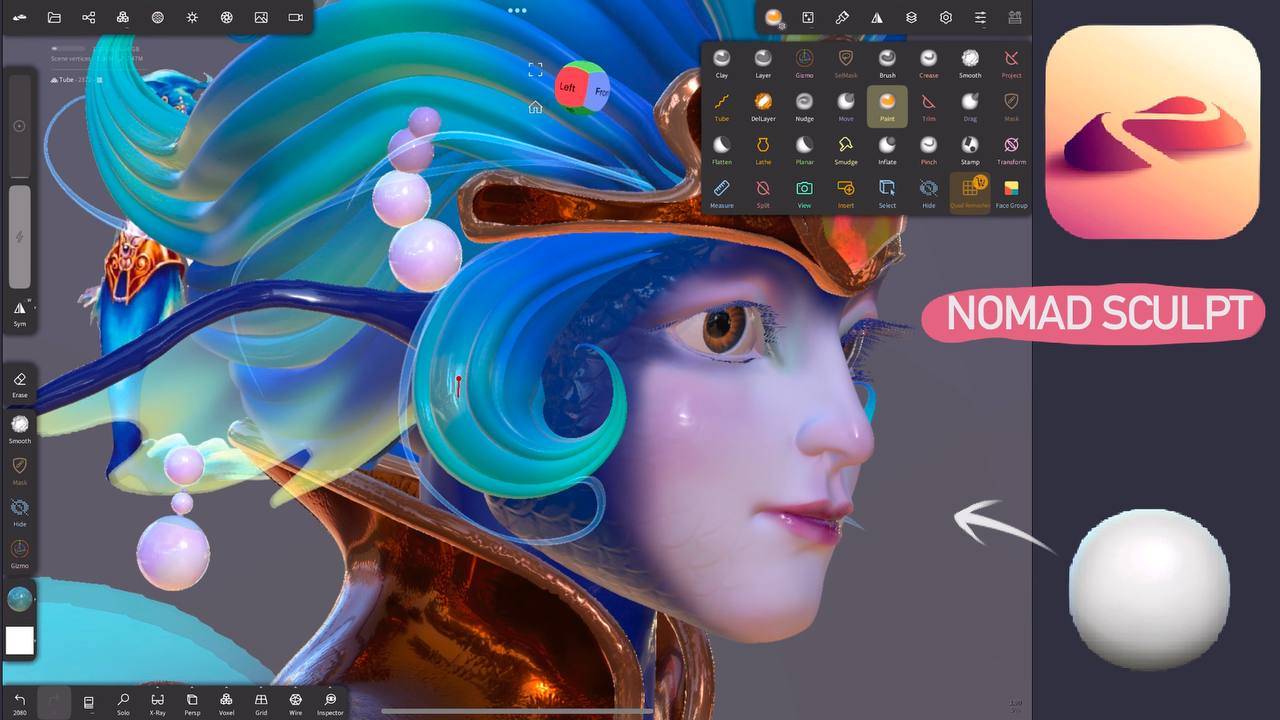The width and height of the screenshot is (1280, 720).
Task: Select the highlighted Paint tool
Action: point(887,106)
